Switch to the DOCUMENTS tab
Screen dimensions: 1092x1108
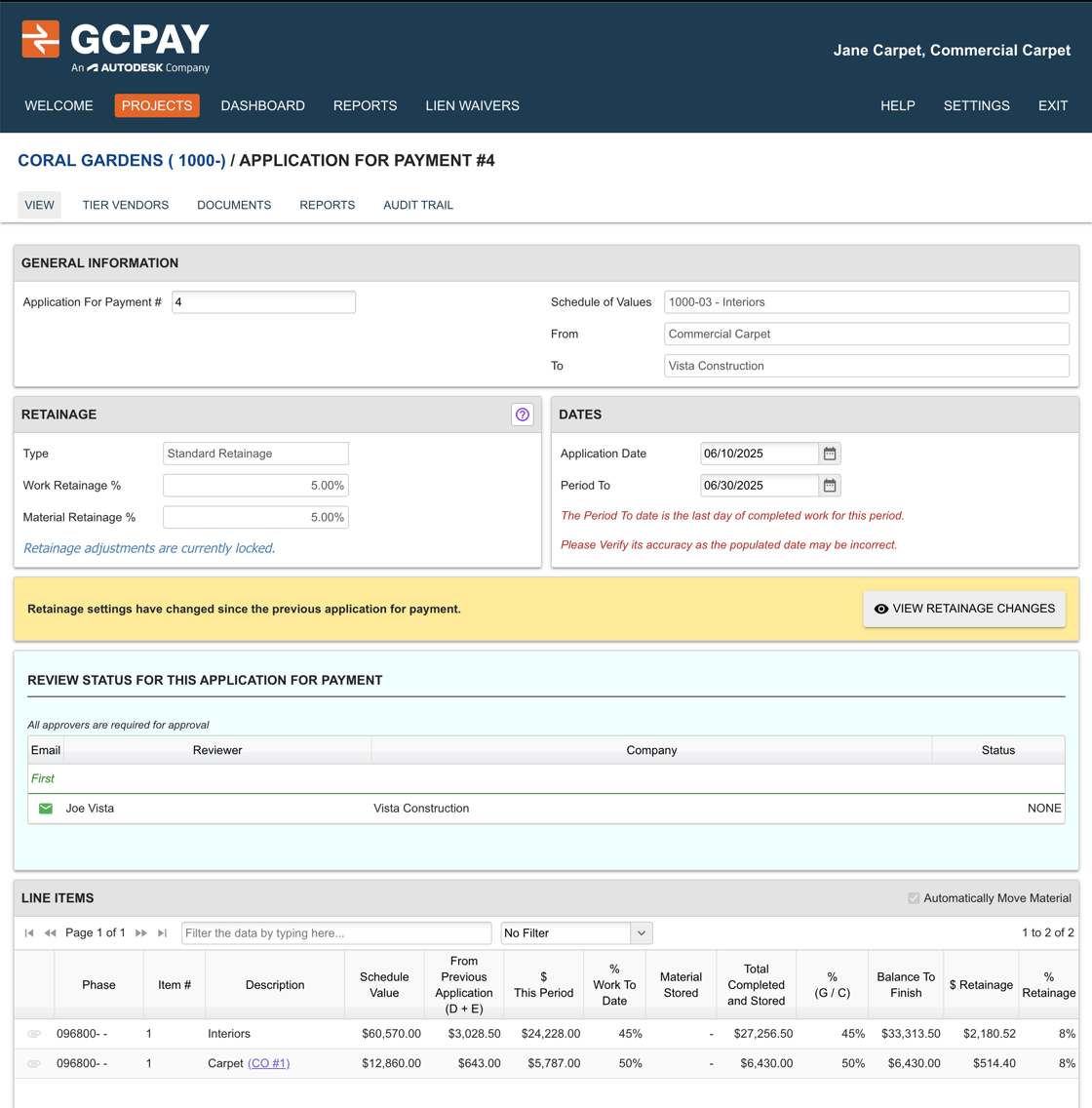coord(234,205)
